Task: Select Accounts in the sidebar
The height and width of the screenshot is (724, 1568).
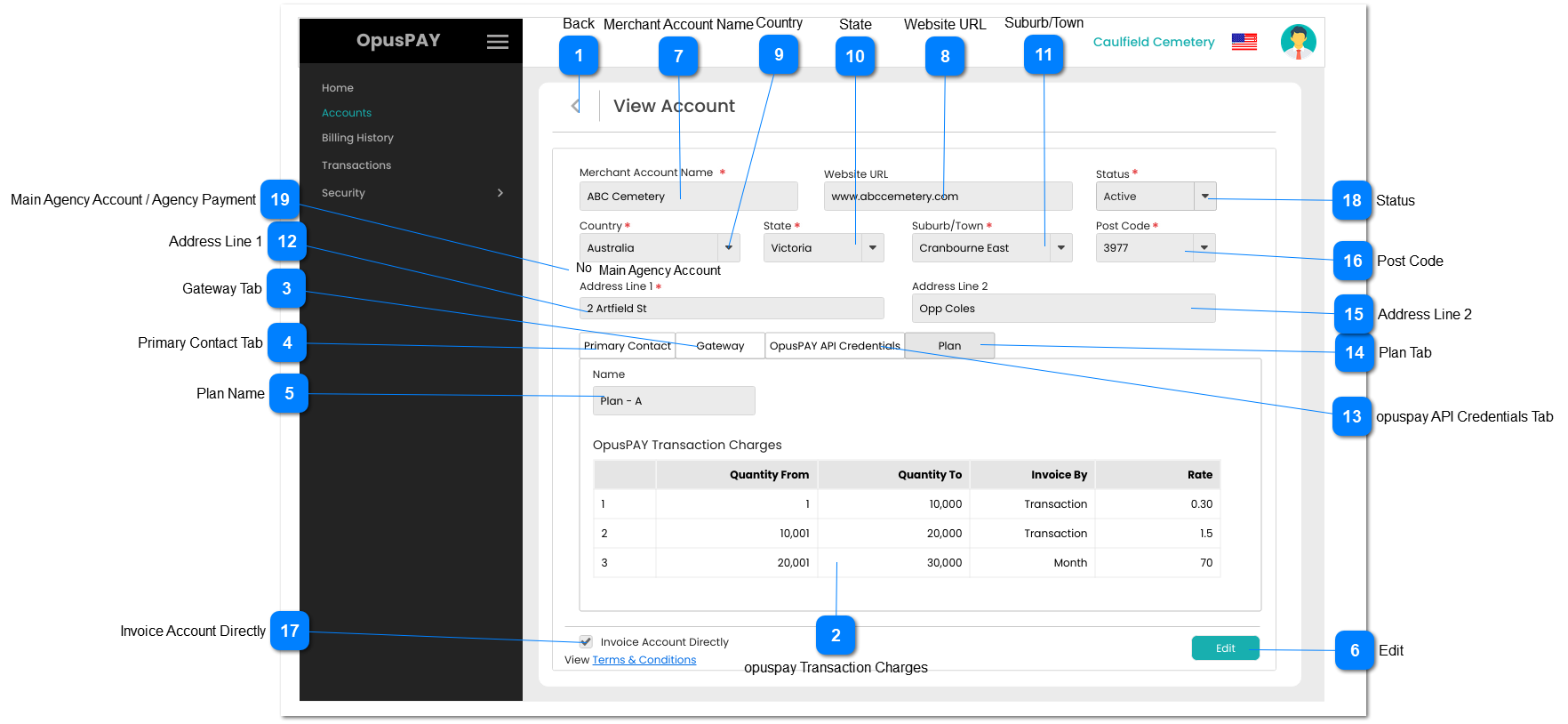Action: coord(347,113)
